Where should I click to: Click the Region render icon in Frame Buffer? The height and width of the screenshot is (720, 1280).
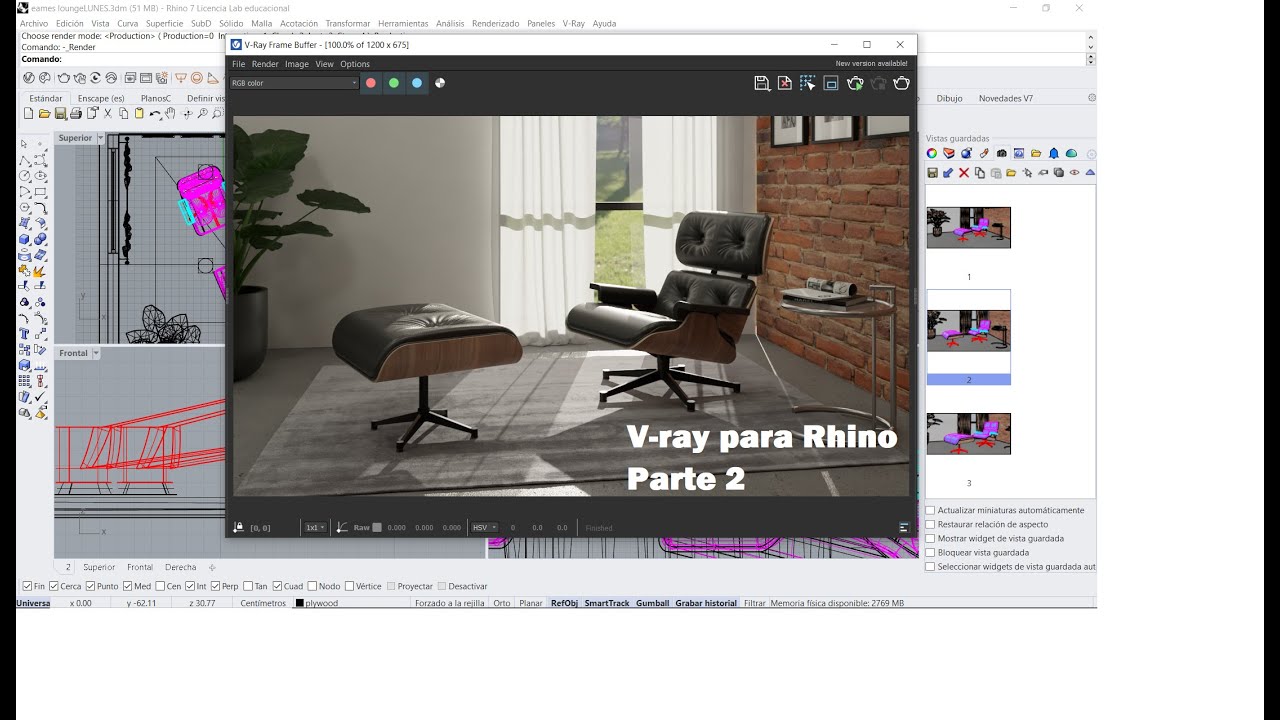tap(831, 83)
